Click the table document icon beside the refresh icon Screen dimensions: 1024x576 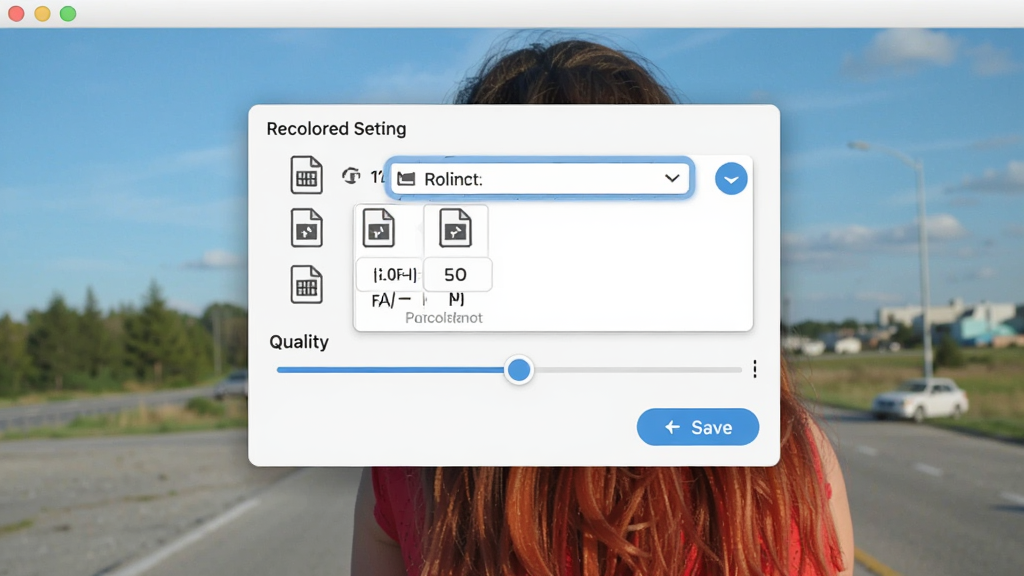pos(306,175)
